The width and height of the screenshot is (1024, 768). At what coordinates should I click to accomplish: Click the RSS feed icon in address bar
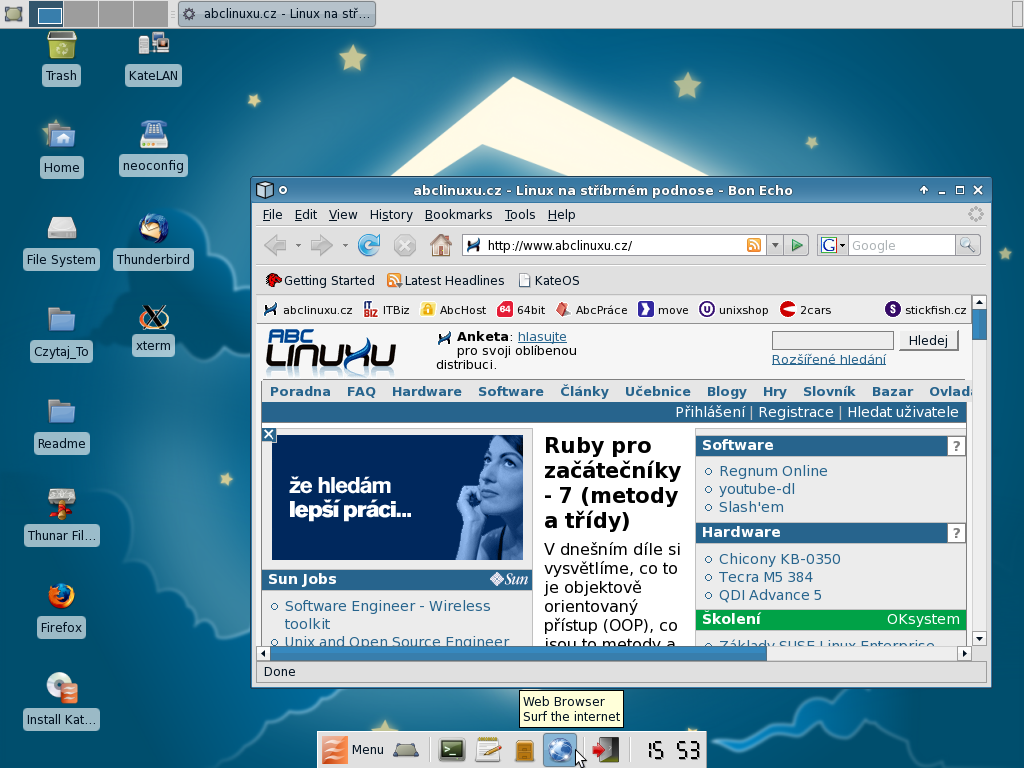(754, 245)
